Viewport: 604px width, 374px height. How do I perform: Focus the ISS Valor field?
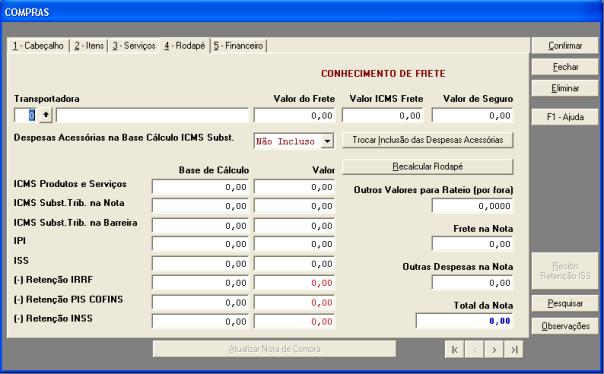point(294,263)
